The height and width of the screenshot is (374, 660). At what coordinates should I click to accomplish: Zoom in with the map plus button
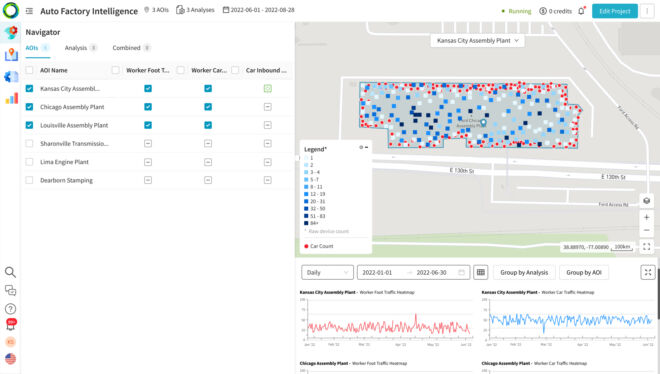[647, 217]
